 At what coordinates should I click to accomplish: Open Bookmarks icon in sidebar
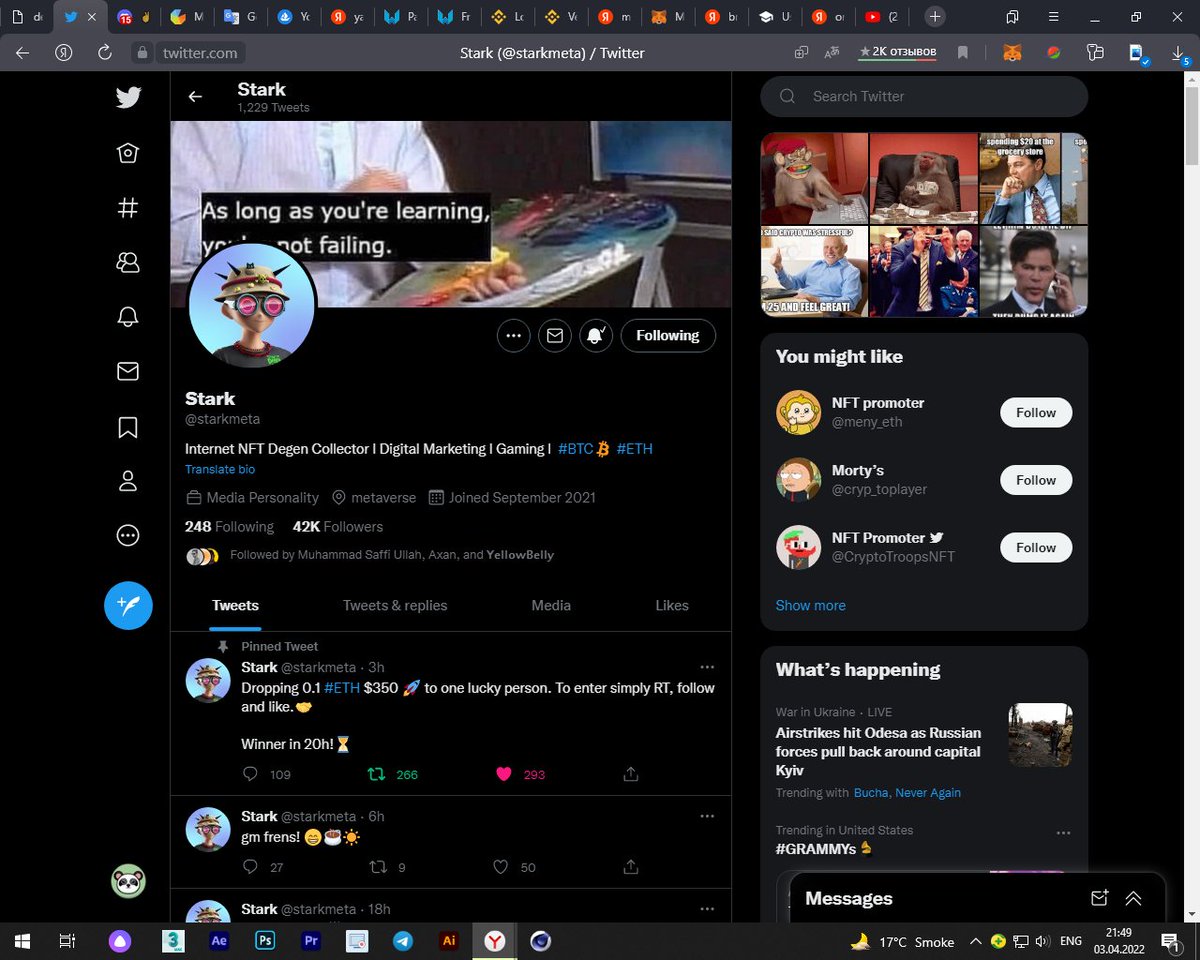pyautogui.click(x=128, y=427)
